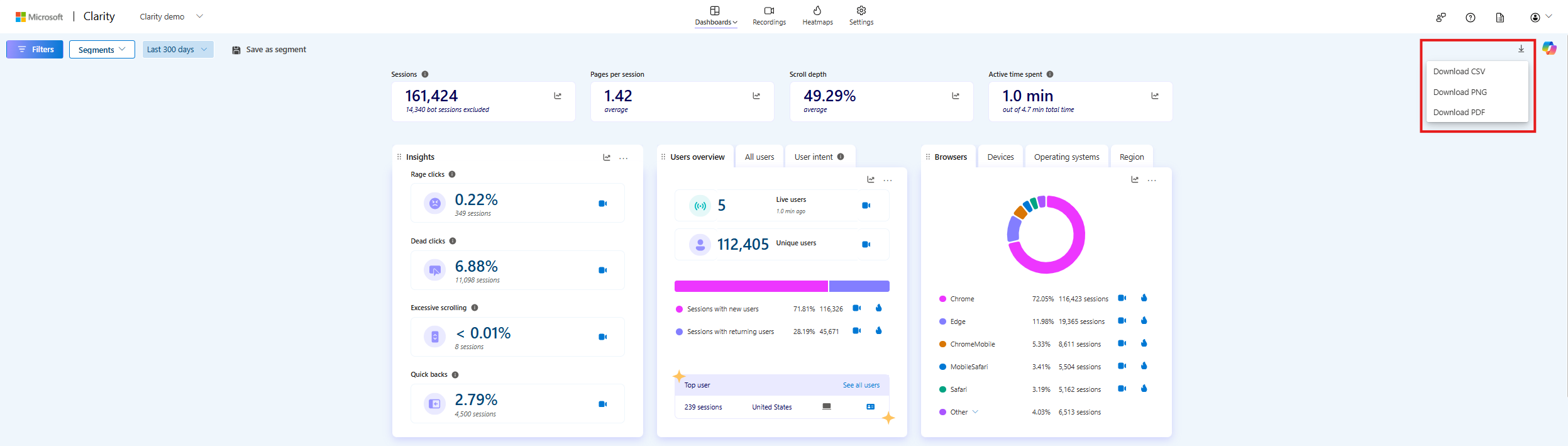1568x446 pixels.
Task: Open the help question mark icon
Action: (1471, 18)
